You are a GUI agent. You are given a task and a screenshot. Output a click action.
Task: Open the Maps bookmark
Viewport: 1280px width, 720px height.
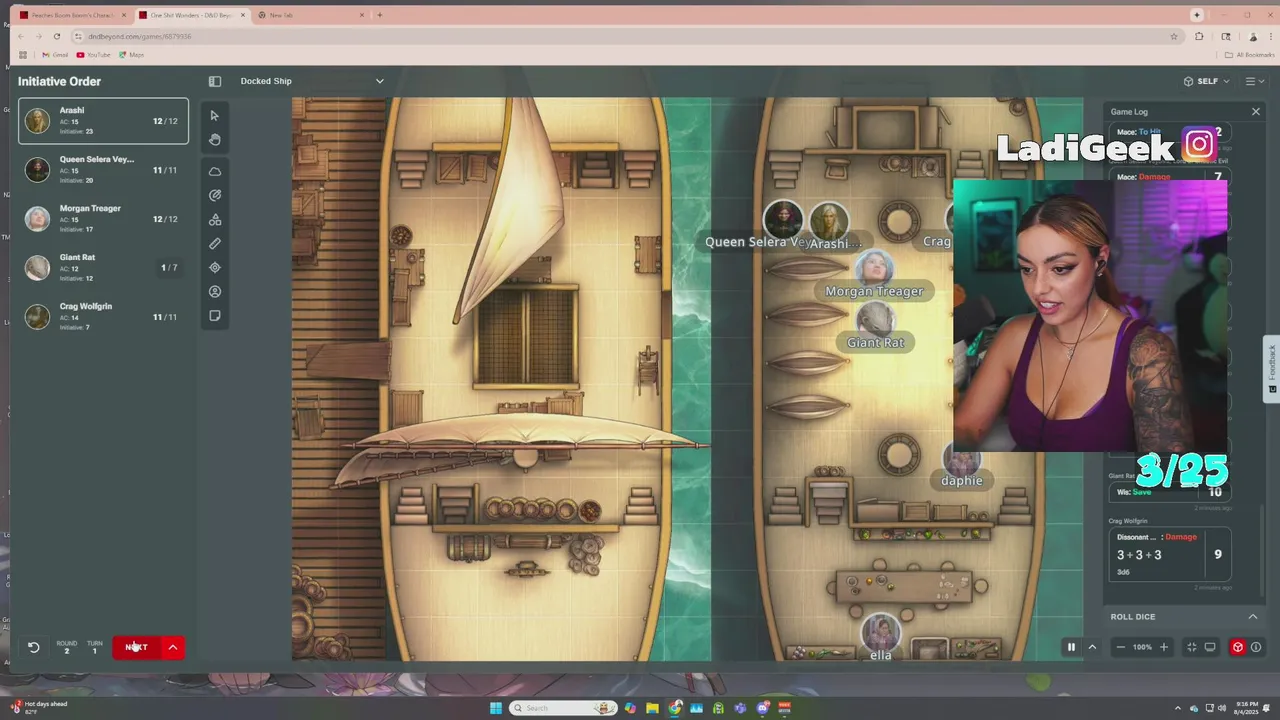[x=132, y=55]
